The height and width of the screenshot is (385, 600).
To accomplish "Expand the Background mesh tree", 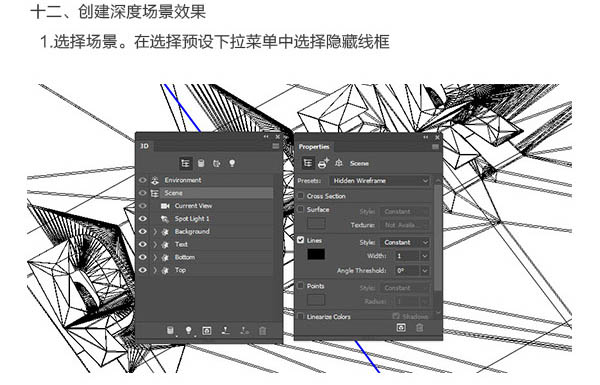I will tap(155, 232).
